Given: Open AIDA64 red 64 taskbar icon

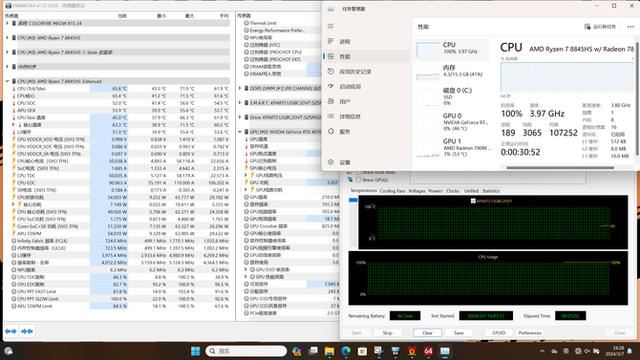Looking at the screenshot, I should click(428, 351).
